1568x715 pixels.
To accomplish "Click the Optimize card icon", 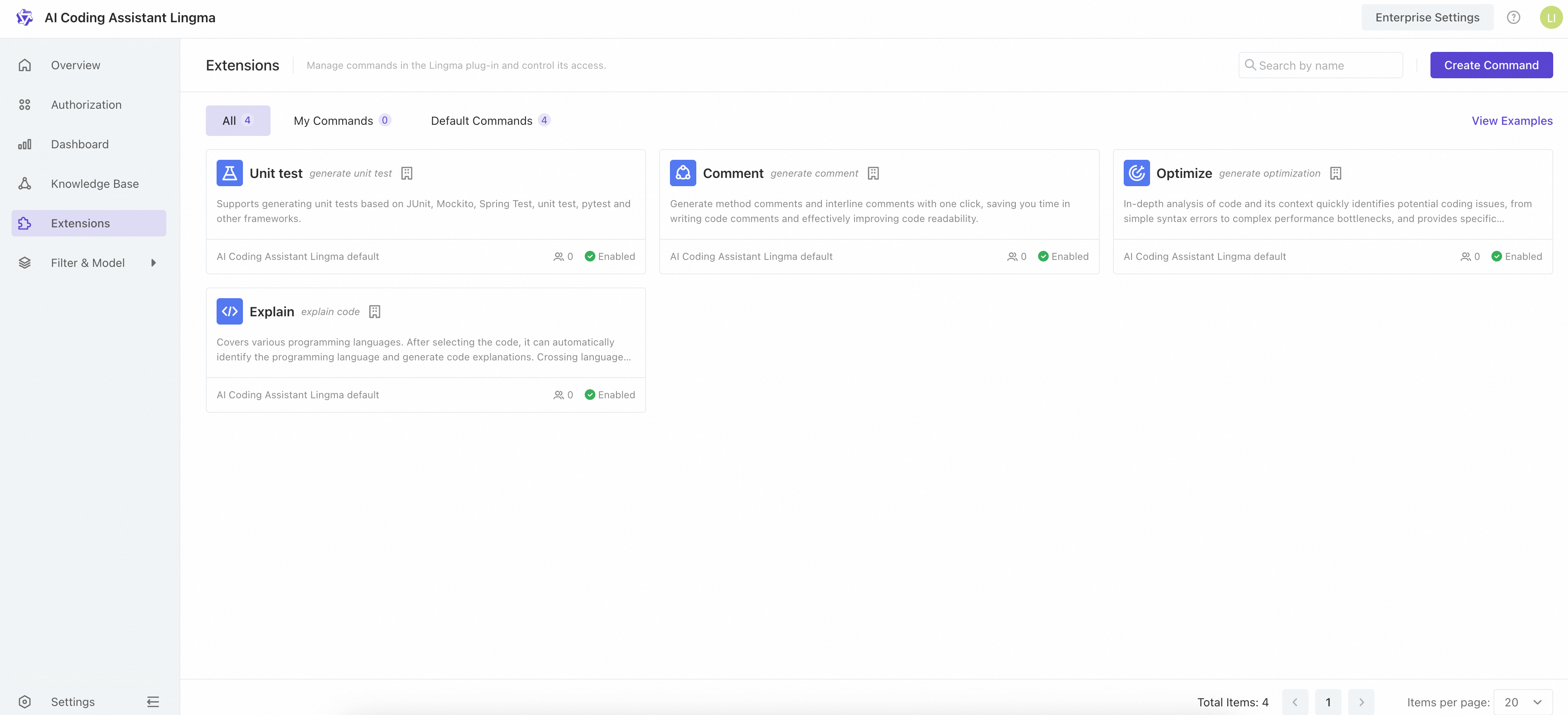I will pos(1136,173).
